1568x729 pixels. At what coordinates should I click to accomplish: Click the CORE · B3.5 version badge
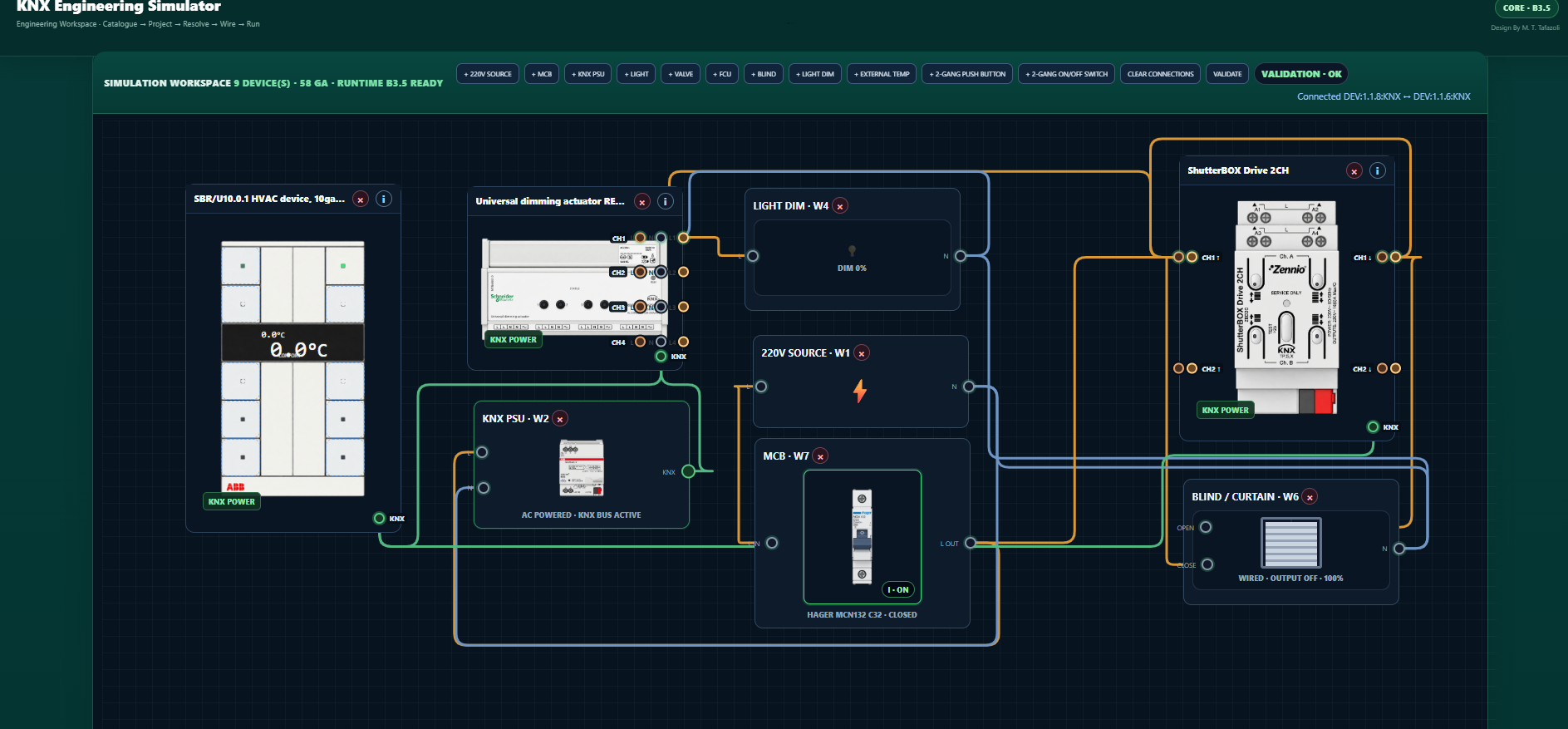[x=1526, y=8]
